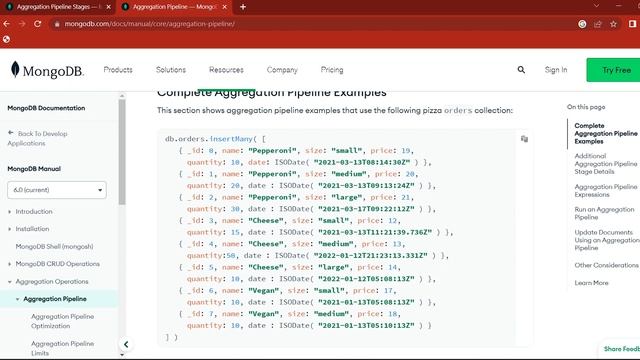This screenshot has width=640, height=360.
Task: Jump to Complete Aggregation Pipeline Examples
Action: (x=606, y=133)
